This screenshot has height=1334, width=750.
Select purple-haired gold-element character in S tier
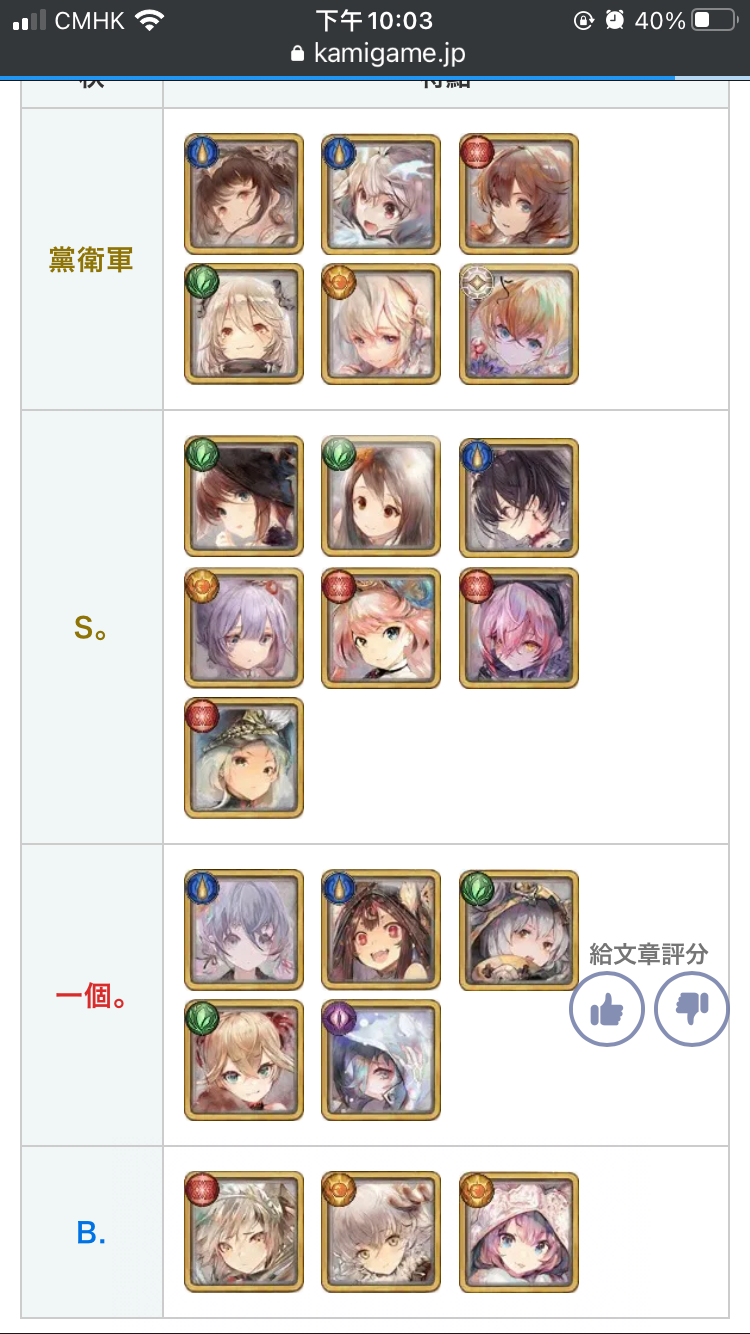point(244,628)
